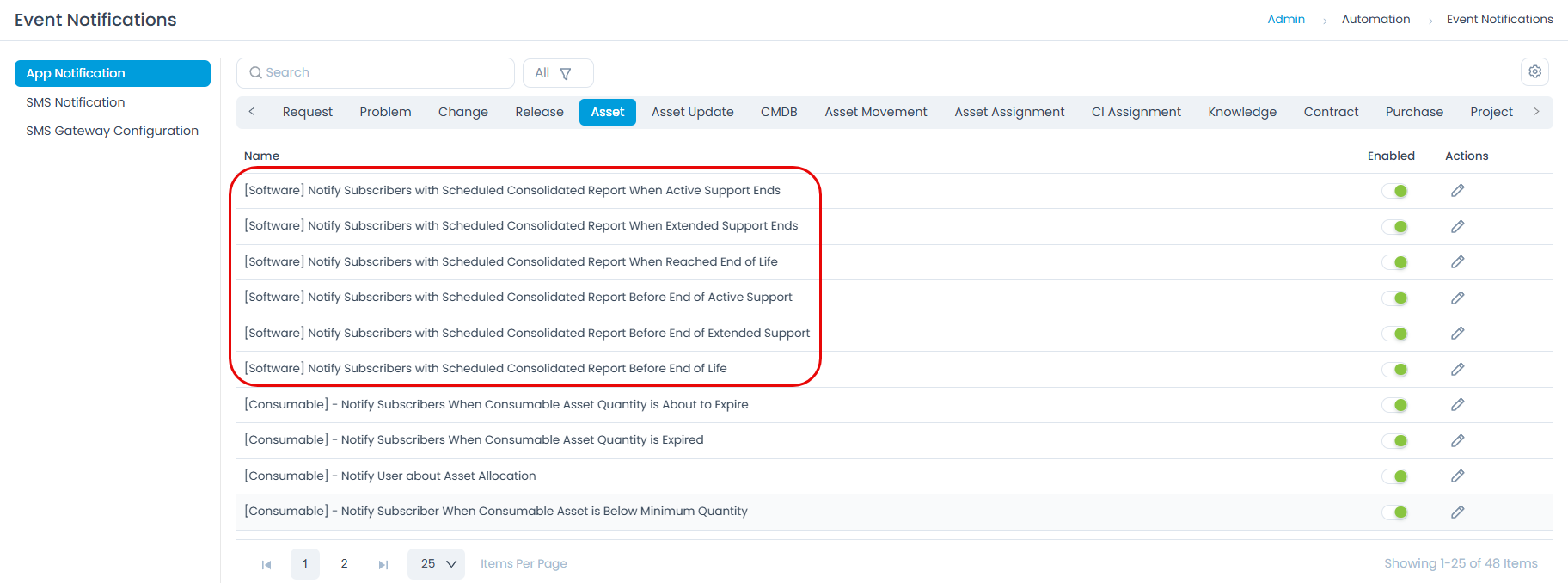Click the Admin breadcrumb link

(x=1285, y=20)
